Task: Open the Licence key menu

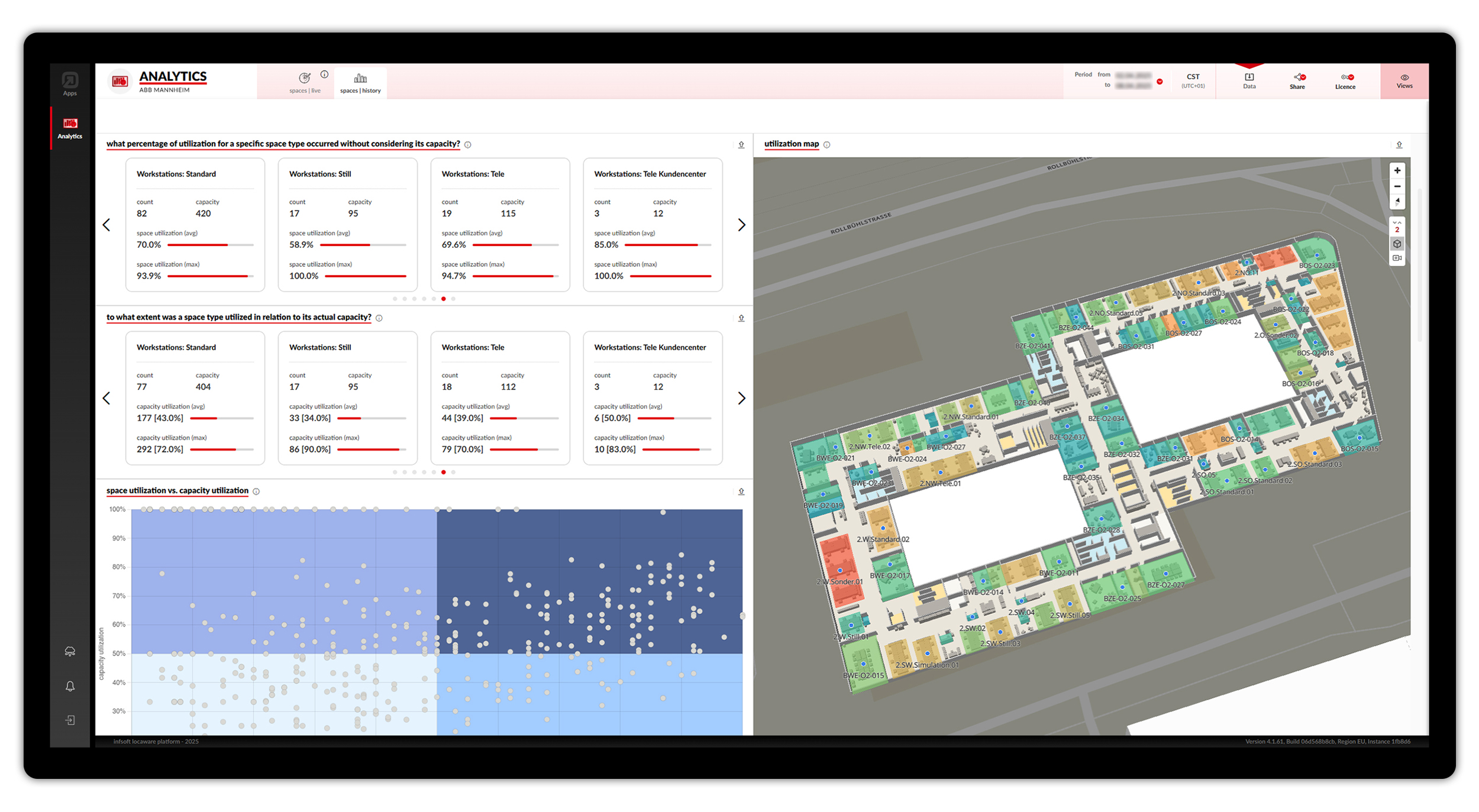Action: (1345, 81)
